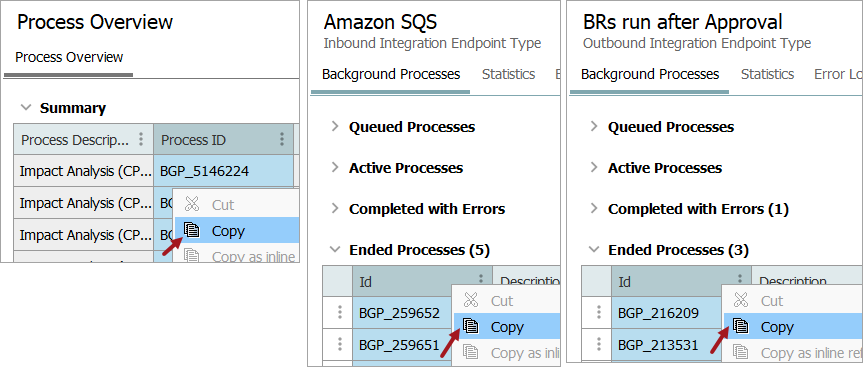Click Copy icon in Process Overview context menu
This screenshot has width=863, height=367.
coord(192,231)
